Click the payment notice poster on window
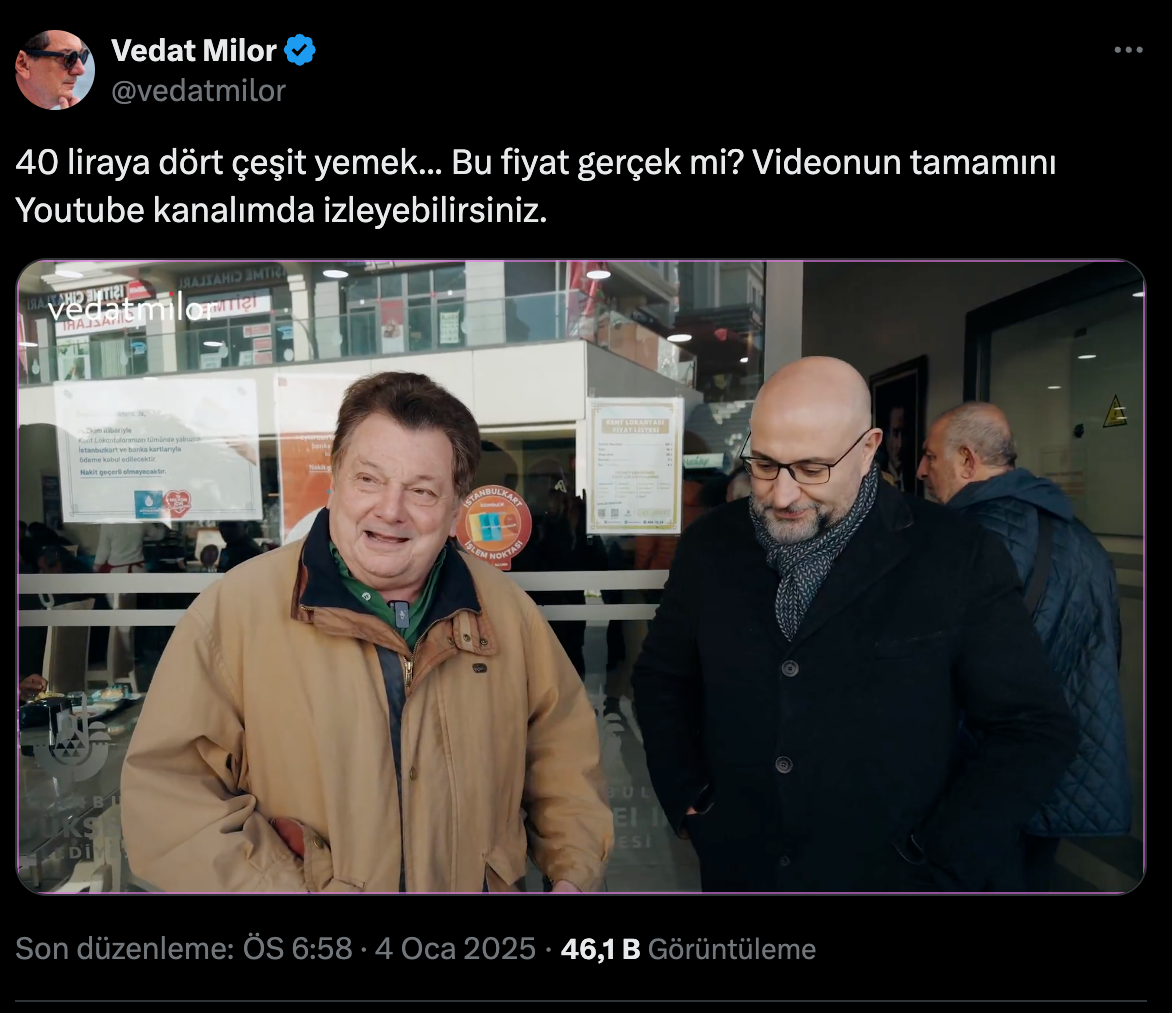 pos(157,449)
